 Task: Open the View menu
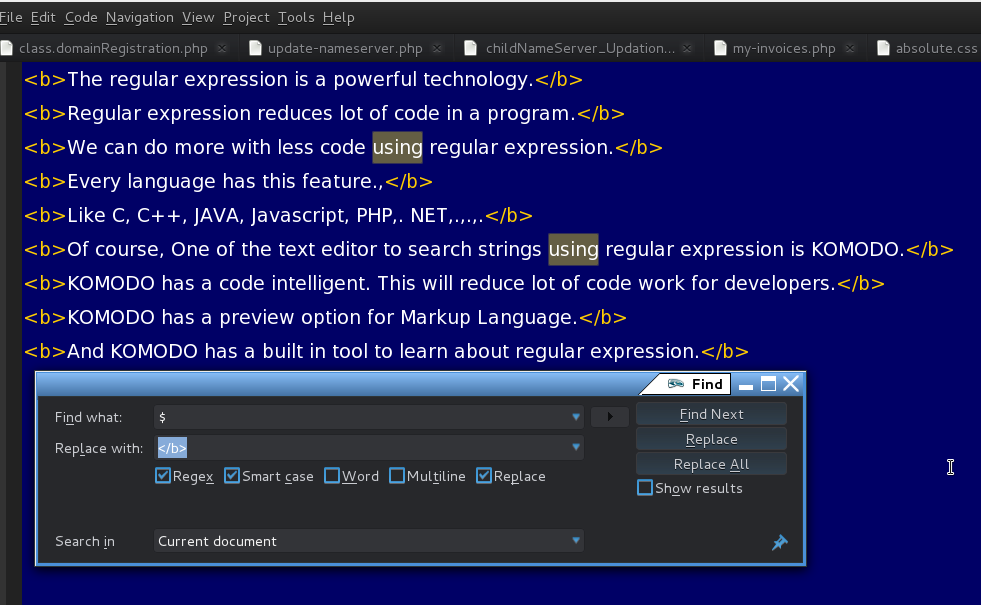pos(198,18)
